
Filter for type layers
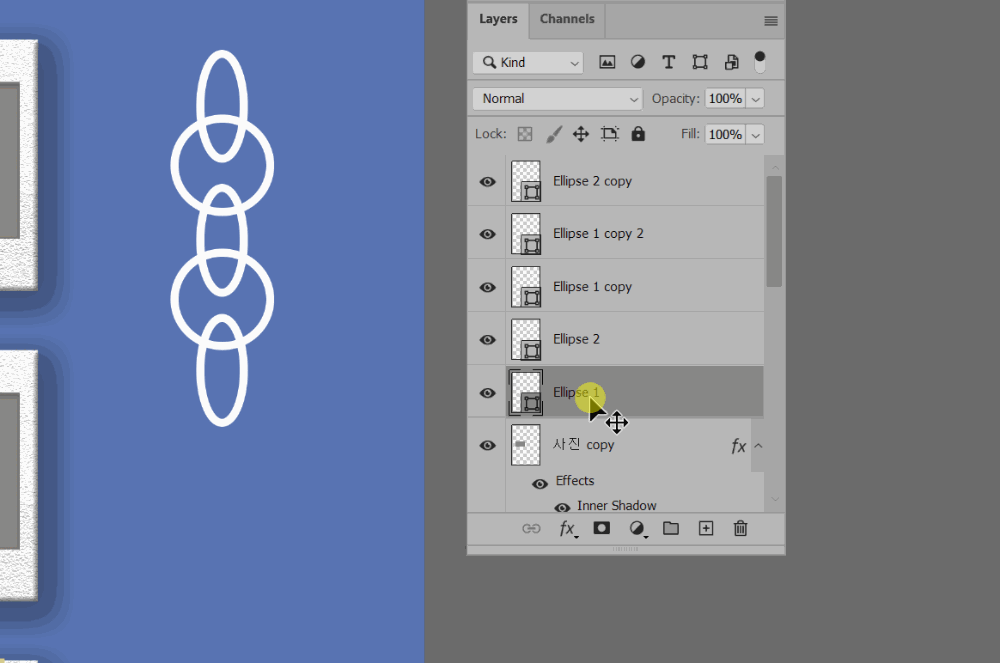pos(668,62)
